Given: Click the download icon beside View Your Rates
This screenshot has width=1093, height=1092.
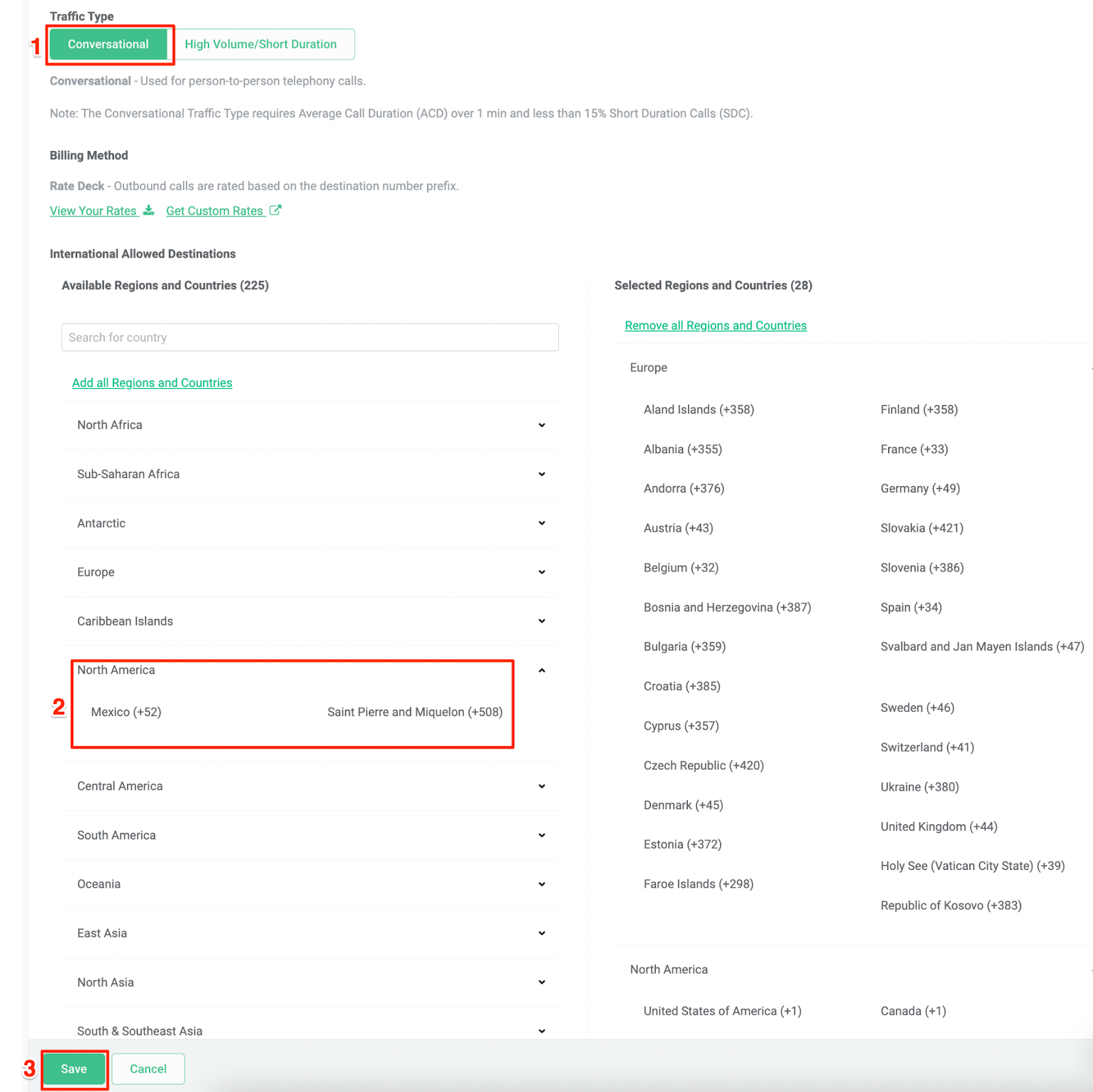Looking at the screenshot, I should [148, 210].
